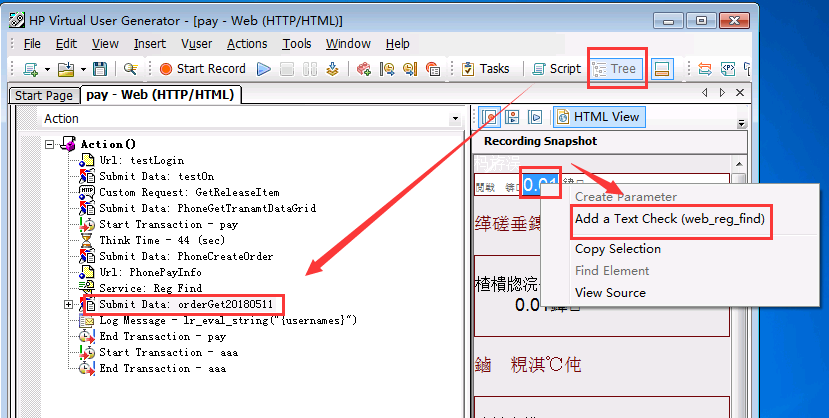Toggle the replay snapshot view icon
The width and height of the screenshot is (829, 418).
click(x=536, y=117)
